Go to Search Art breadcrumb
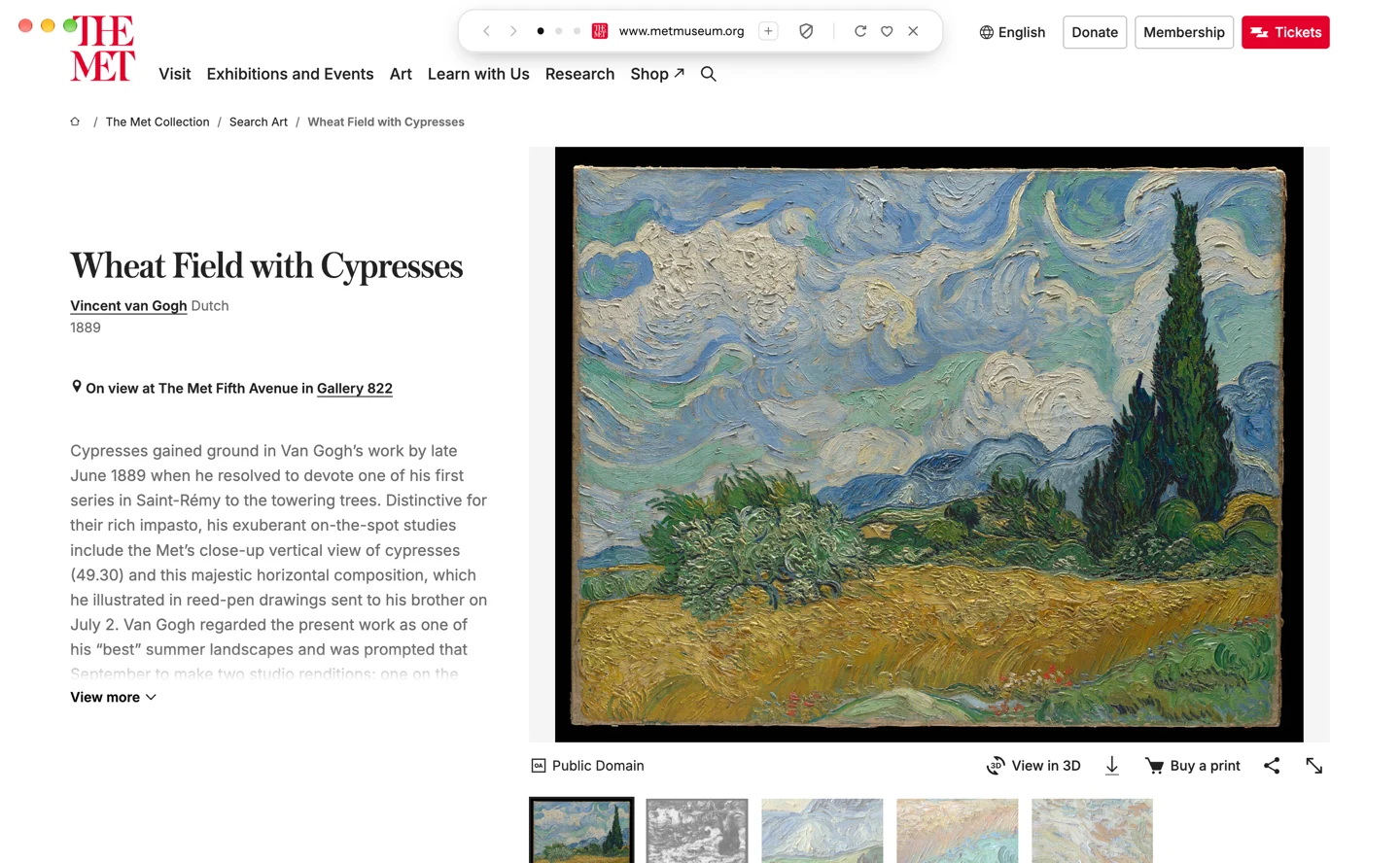1400x863 pixels. (x=259, y=121)
